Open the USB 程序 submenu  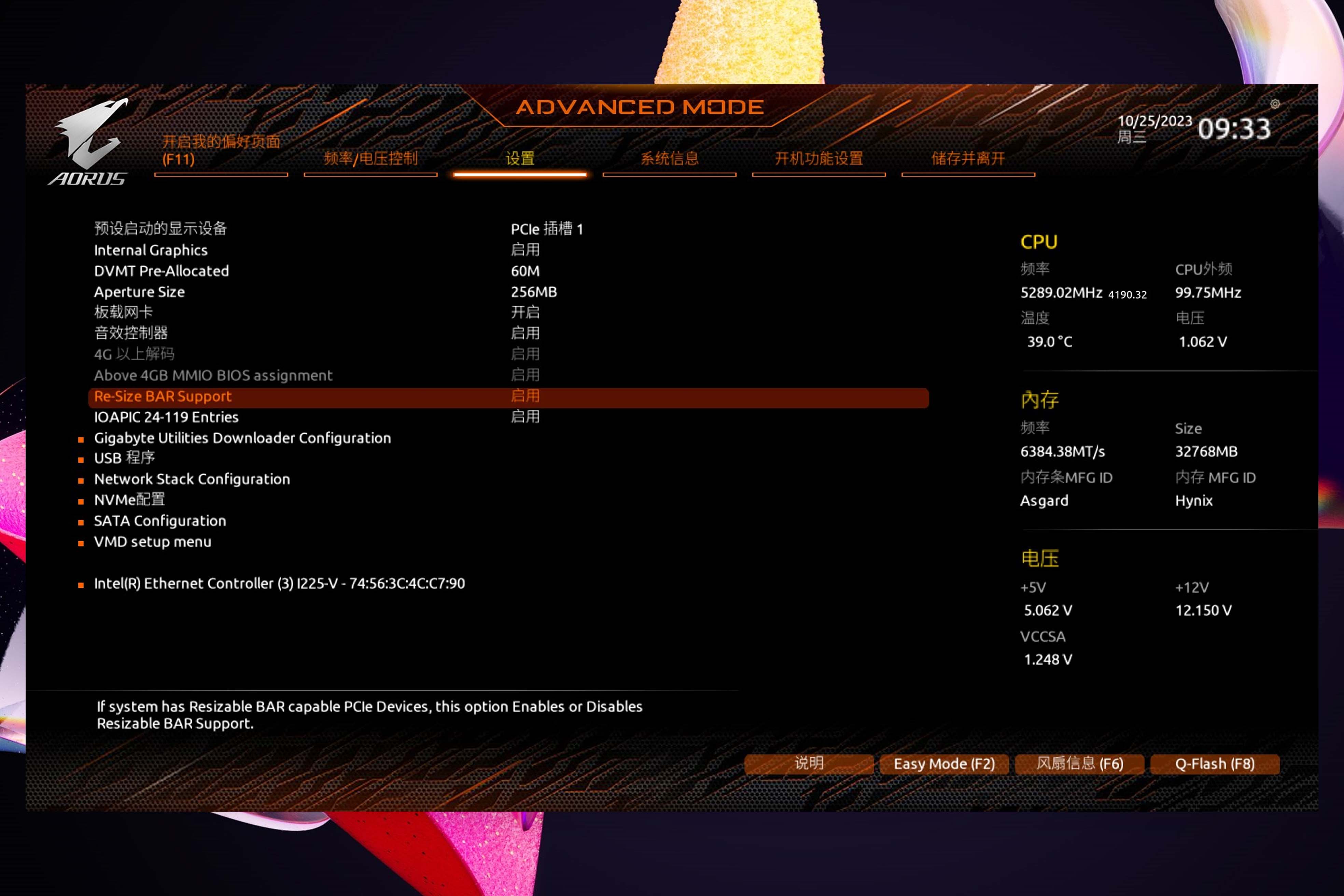(125, 458)
